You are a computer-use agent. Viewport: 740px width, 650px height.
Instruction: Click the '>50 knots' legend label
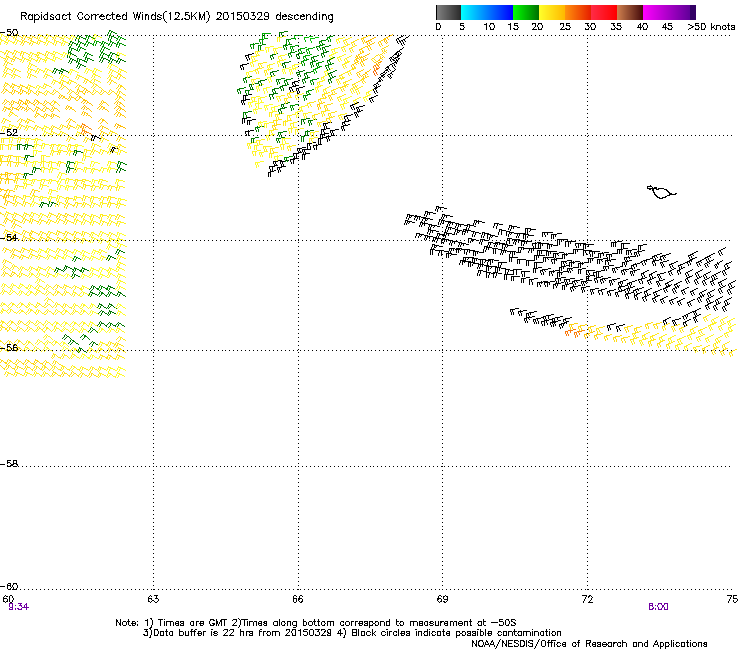tap(711, 27)
